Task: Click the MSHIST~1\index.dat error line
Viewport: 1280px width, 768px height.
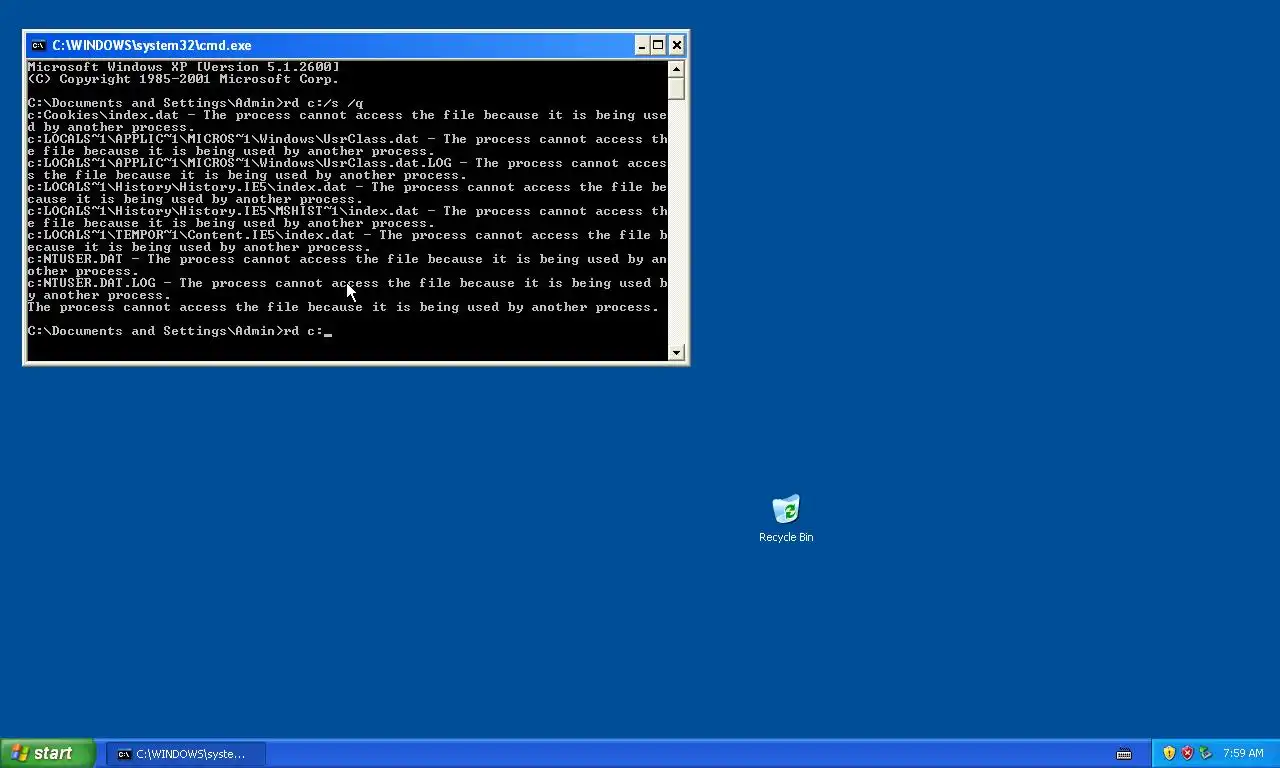Action: tap(347, 217)
